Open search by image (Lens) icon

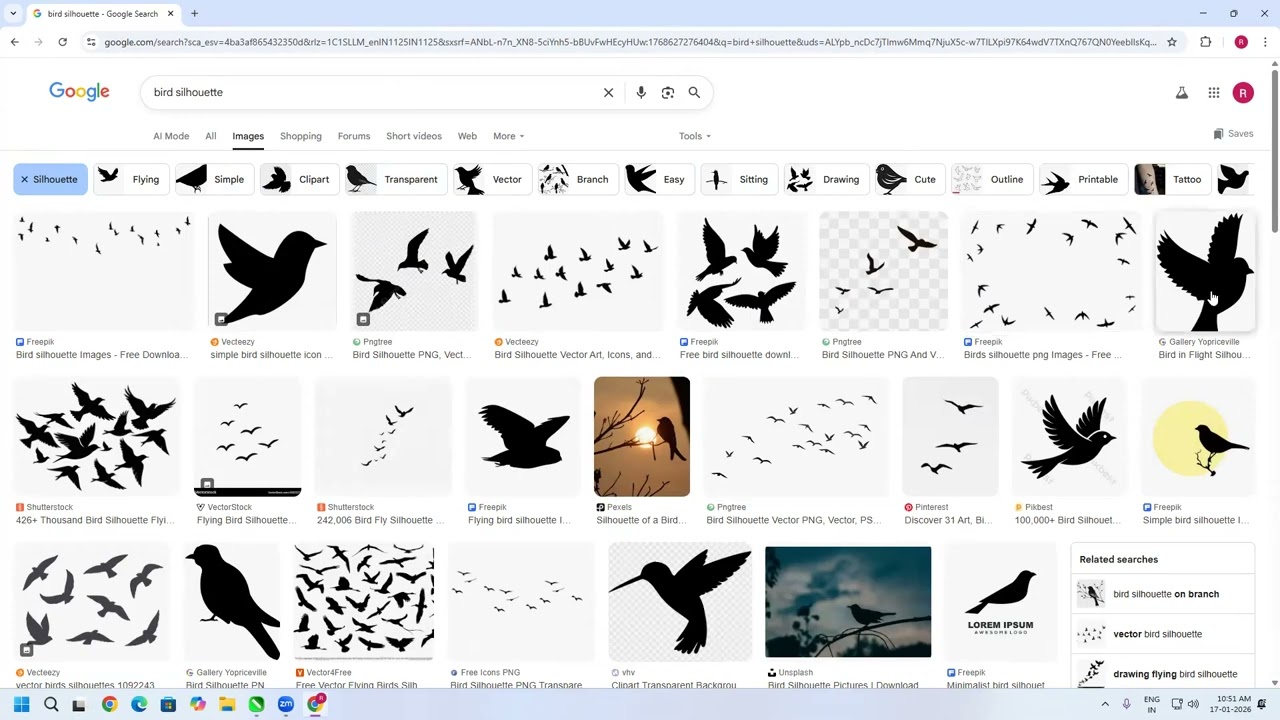[x=668, y=92]
